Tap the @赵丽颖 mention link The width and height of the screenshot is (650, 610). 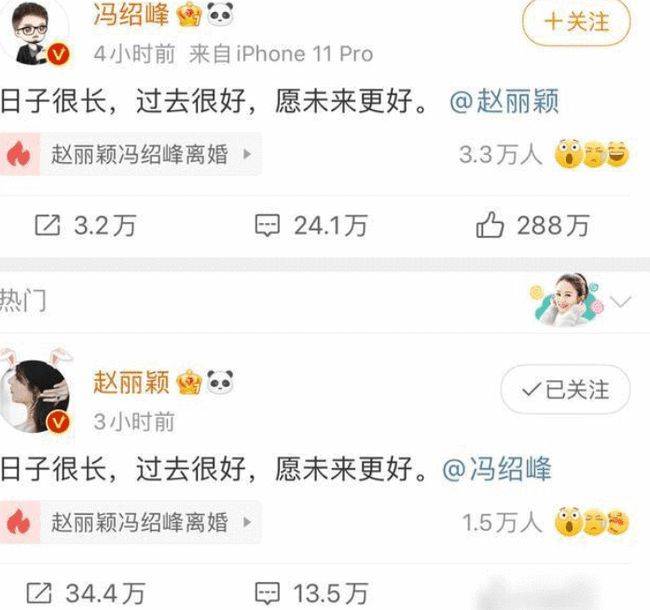coord(504,101)
